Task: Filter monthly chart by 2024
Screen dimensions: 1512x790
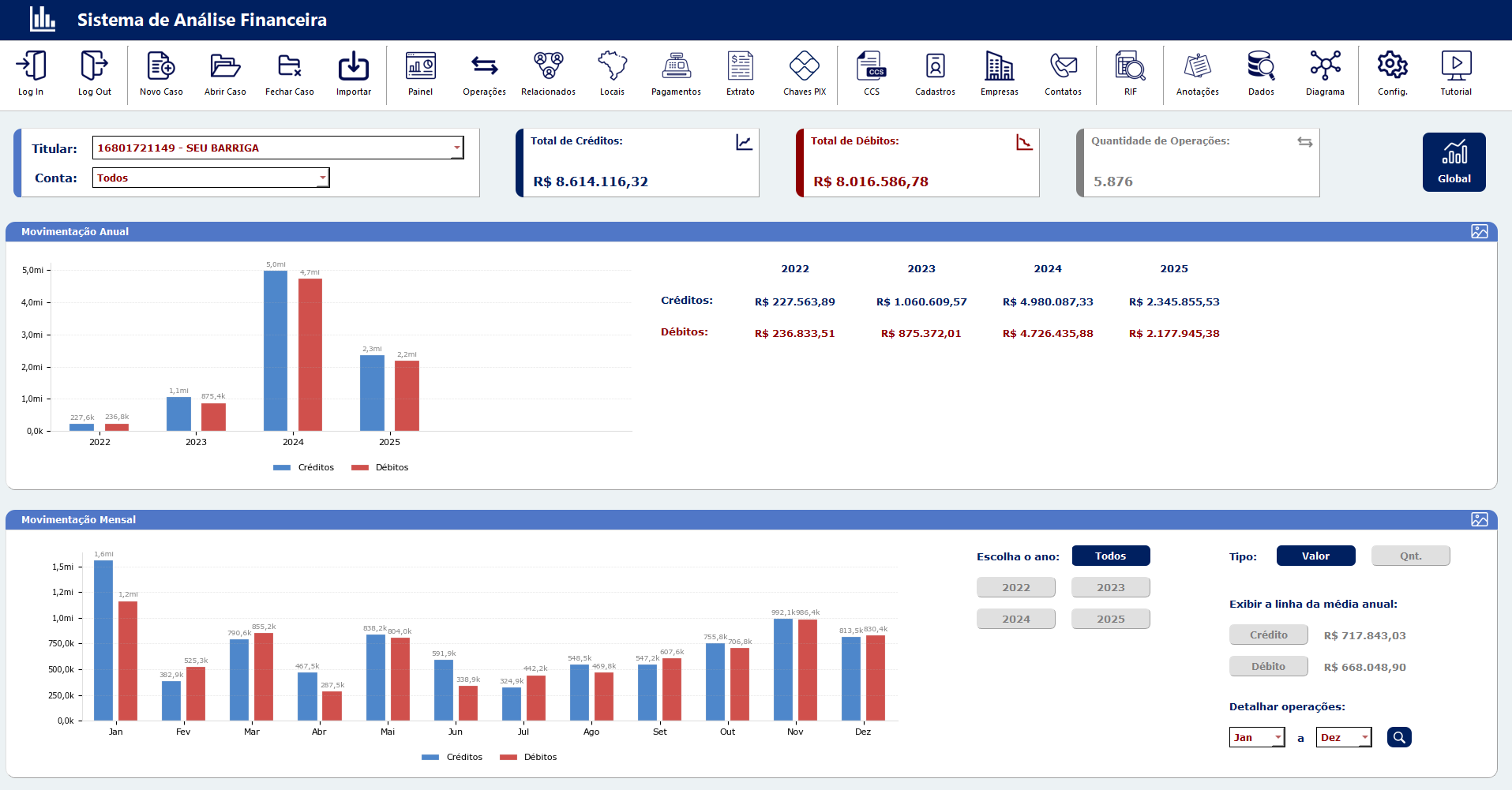Action: [x=1016, y=619]
